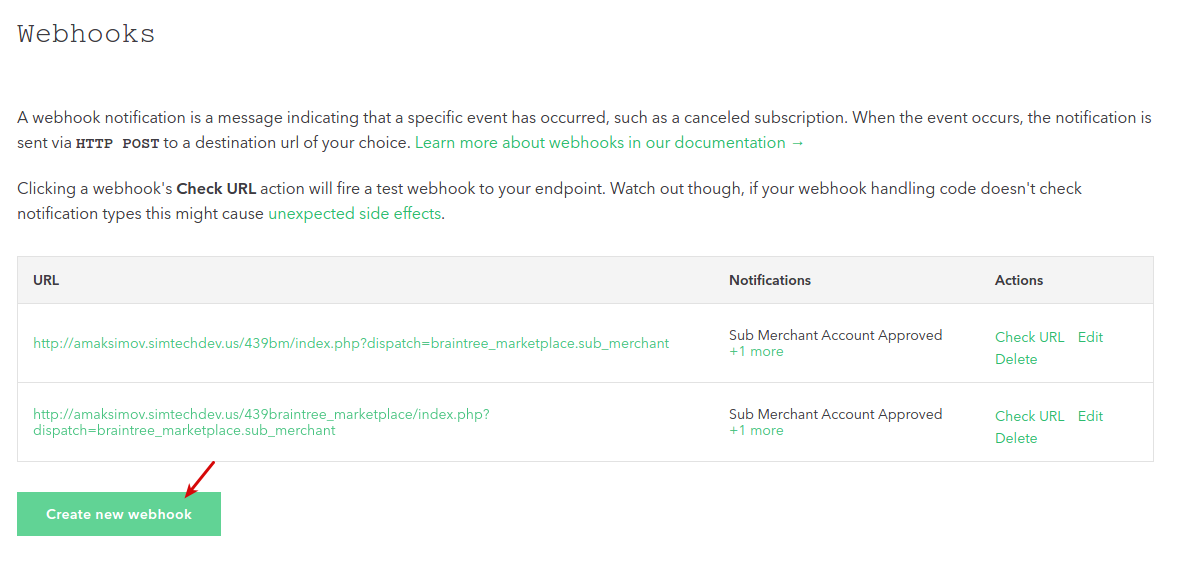Edit the 439bm webhook

pyautogui.click(x=1090, y=337)
